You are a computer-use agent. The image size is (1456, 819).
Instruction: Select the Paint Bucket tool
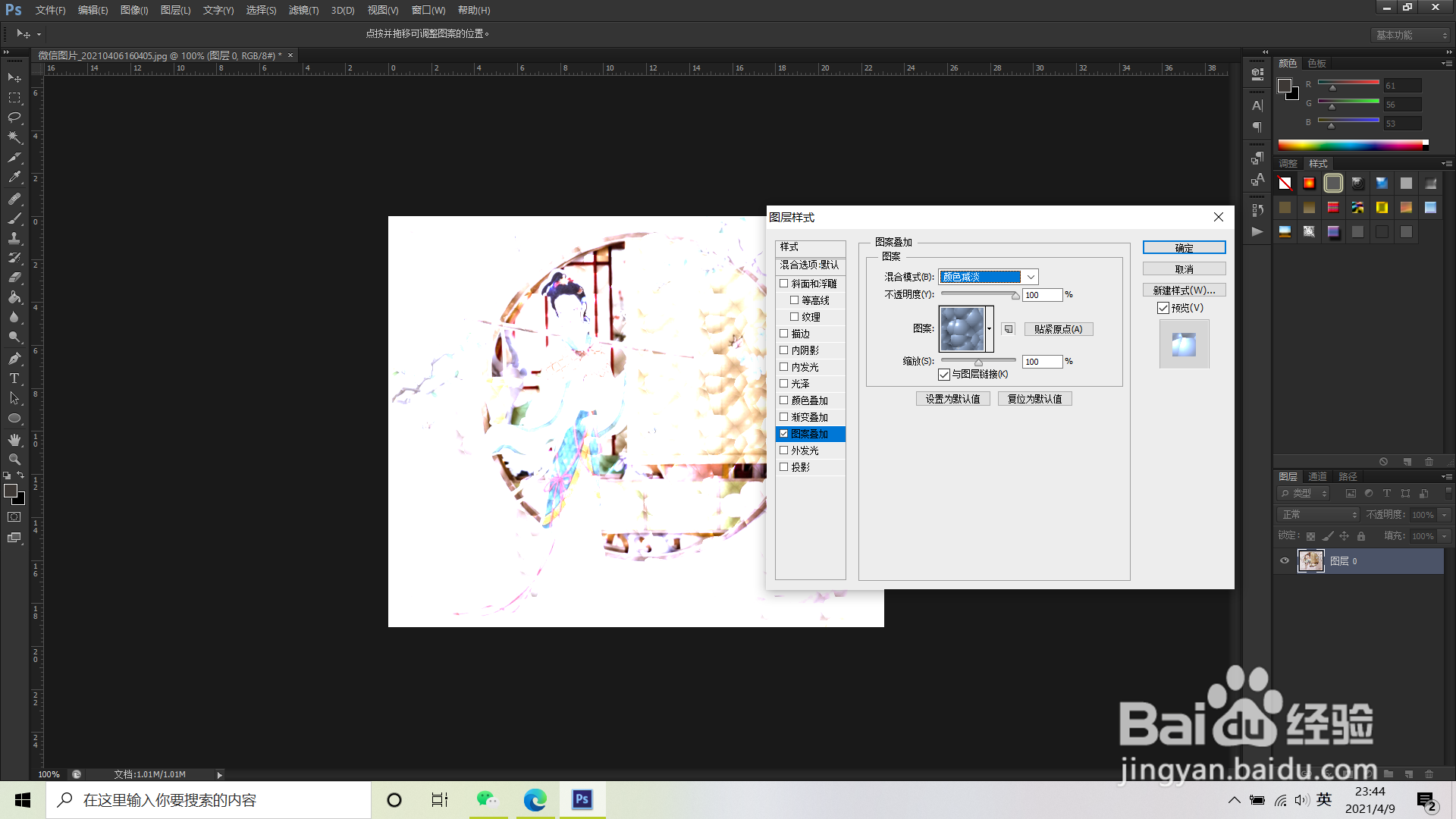(x=14, y=297)
